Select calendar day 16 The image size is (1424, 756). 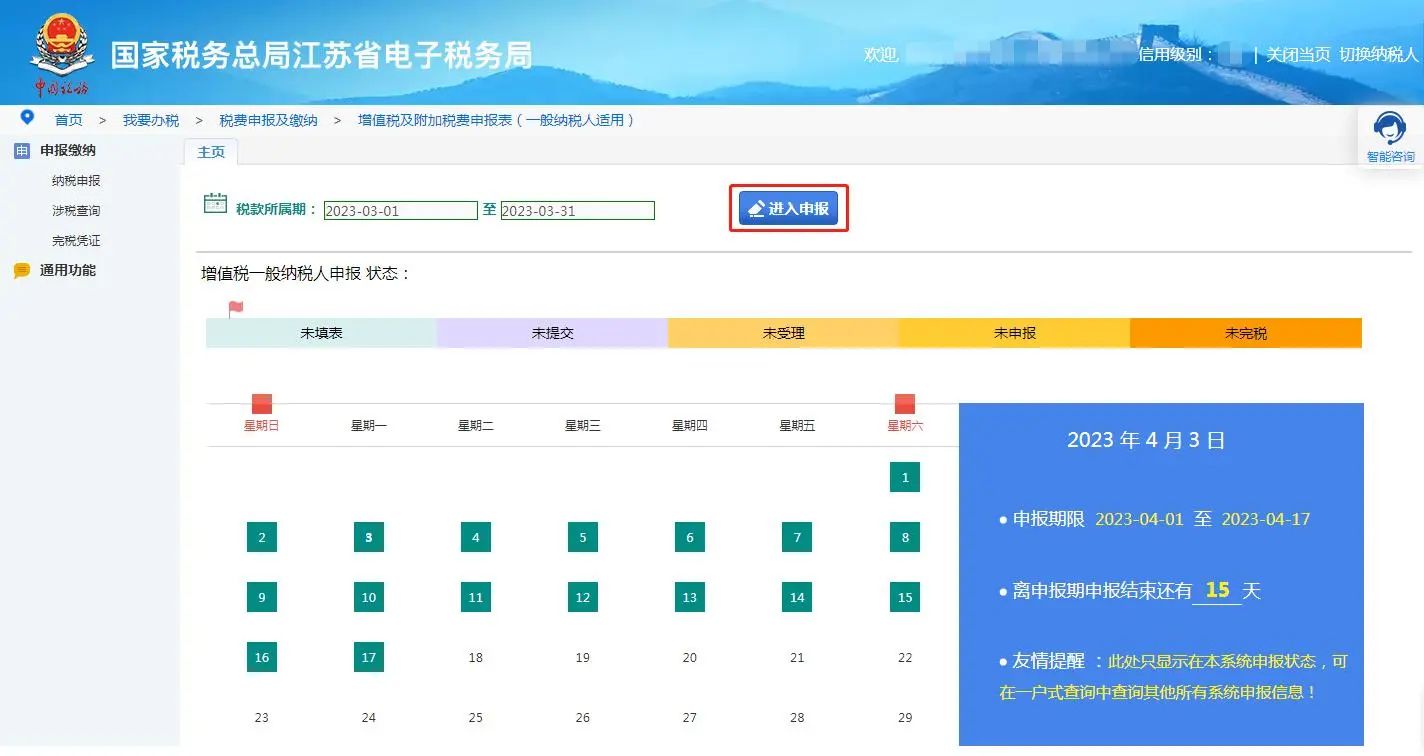pyautogui.click(x=262, y=657)
